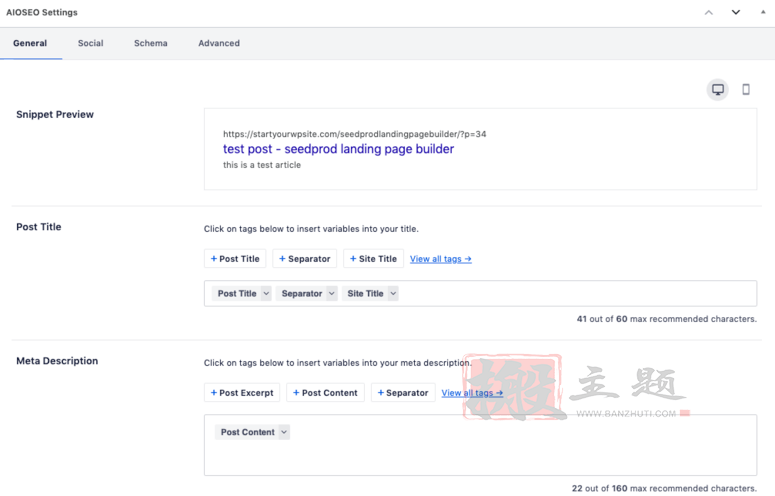Screen dimensions: 775x496
Task: Open the Advanced tab
Action: pyautogui.click(x=219, y=43)
